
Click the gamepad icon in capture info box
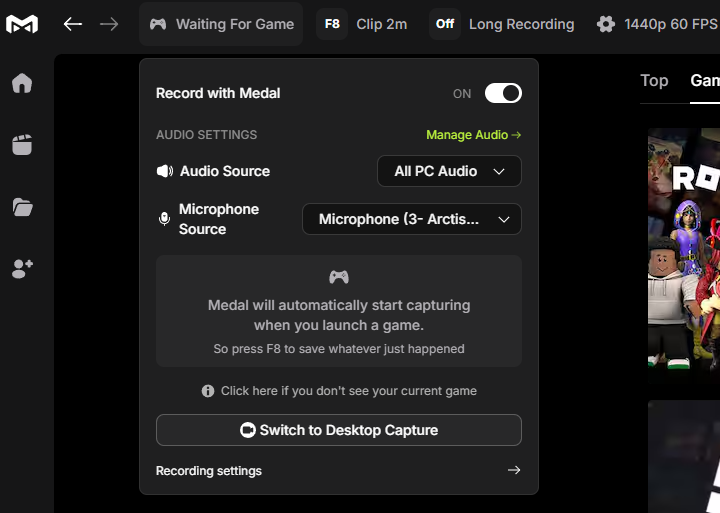[x=339, y=277]
